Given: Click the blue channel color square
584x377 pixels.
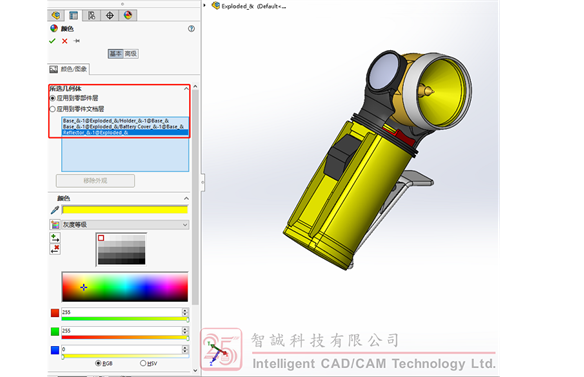Looking at the screenshot, I should pos(55,350).
